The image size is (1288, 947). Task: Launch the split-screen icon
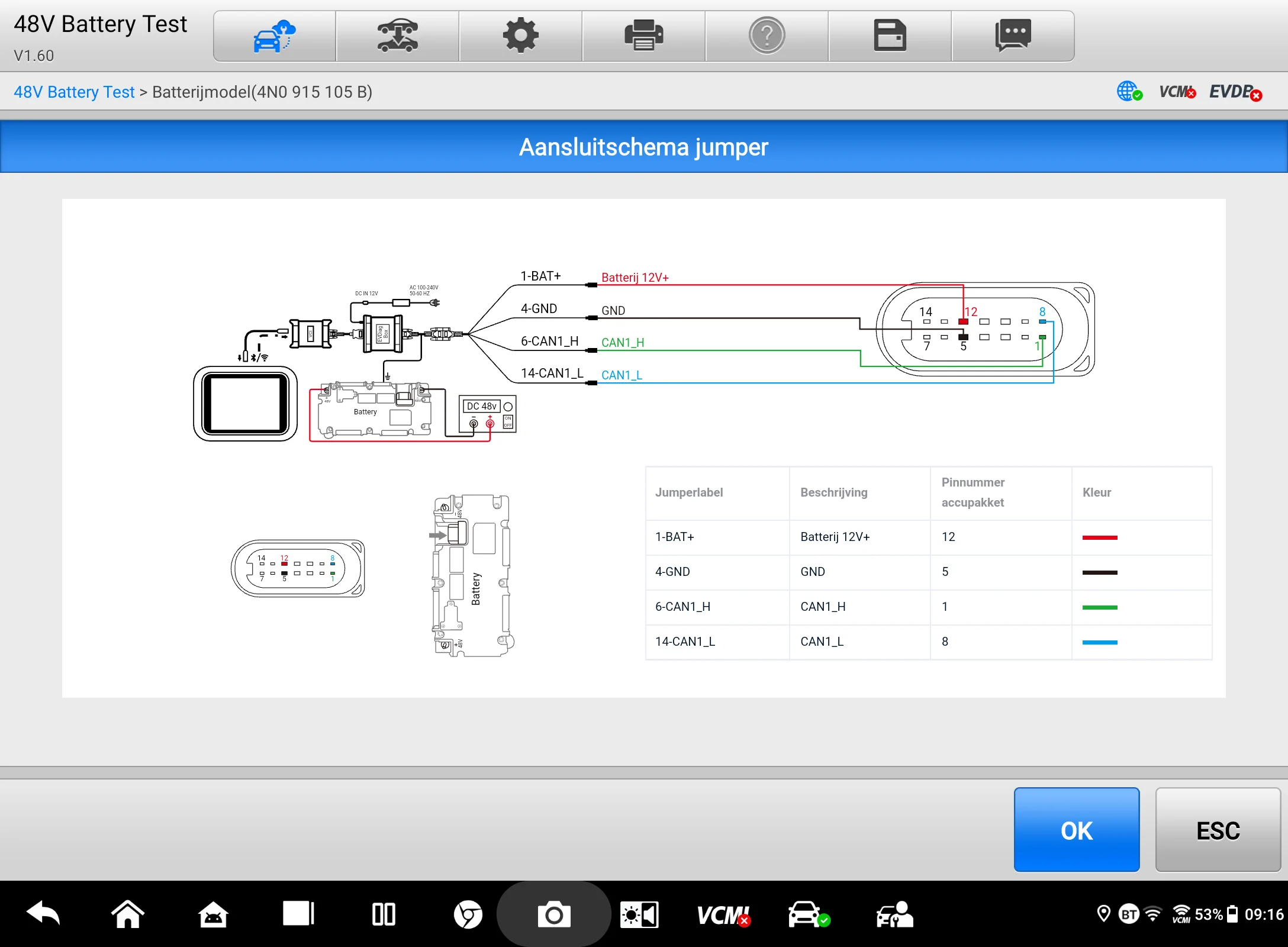point(384,914)
